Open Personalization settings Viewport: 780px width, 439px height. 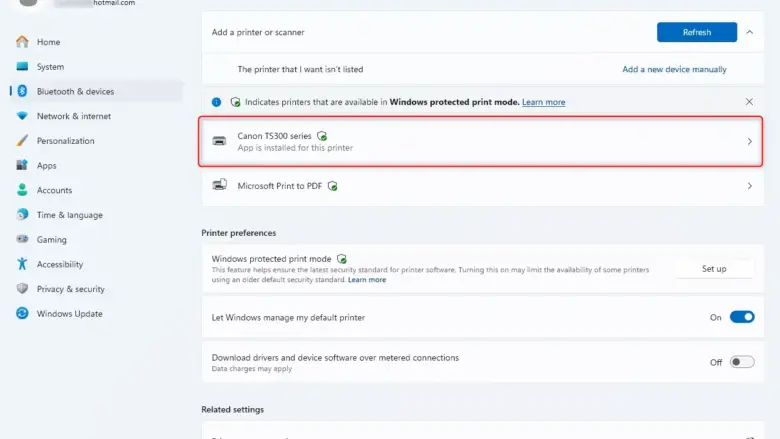(65, 141)
